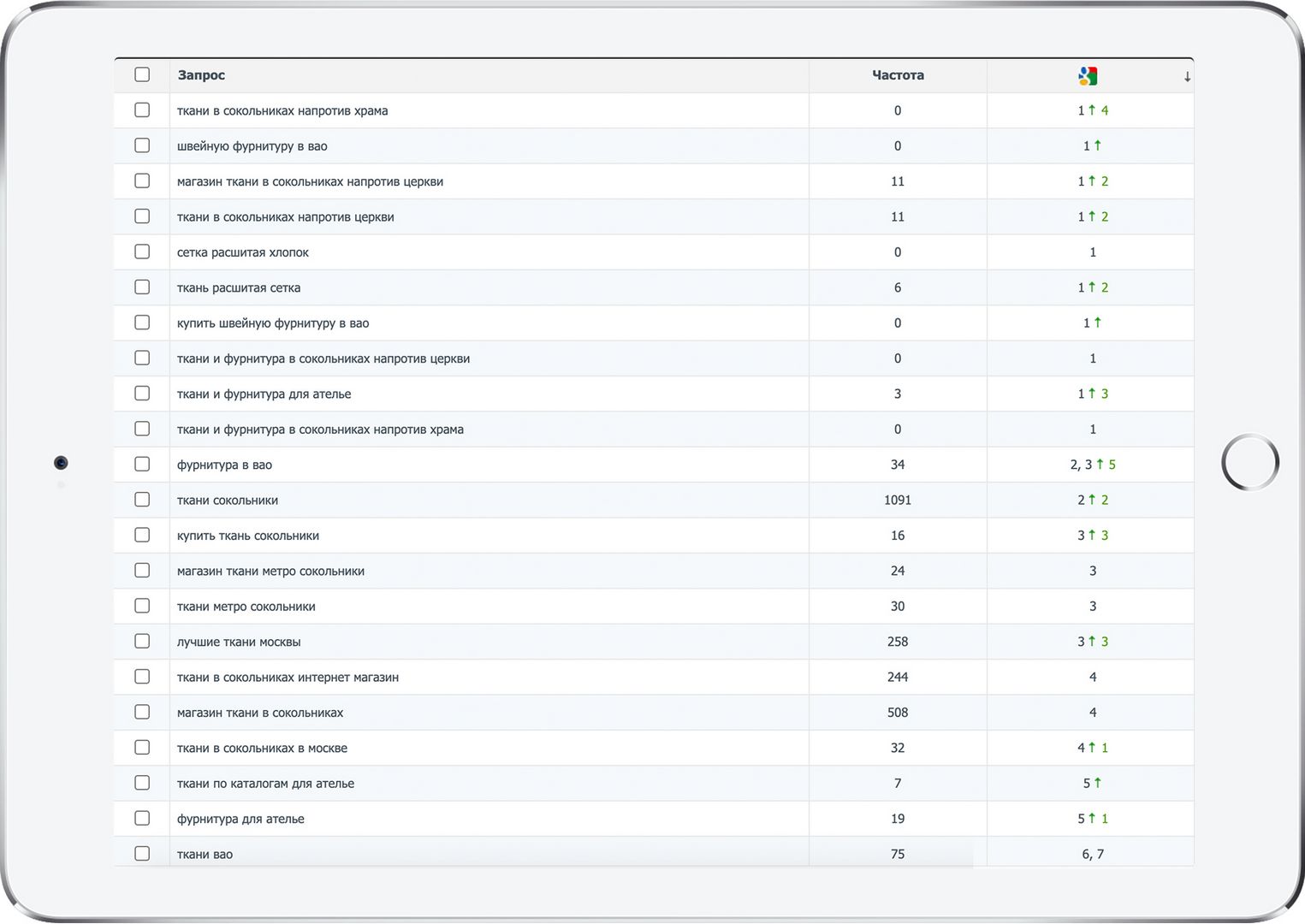Screen dimensions: 1305x924
Task: Click frequency value 1091
Action: pyautogui.click(x=898, y=500)
